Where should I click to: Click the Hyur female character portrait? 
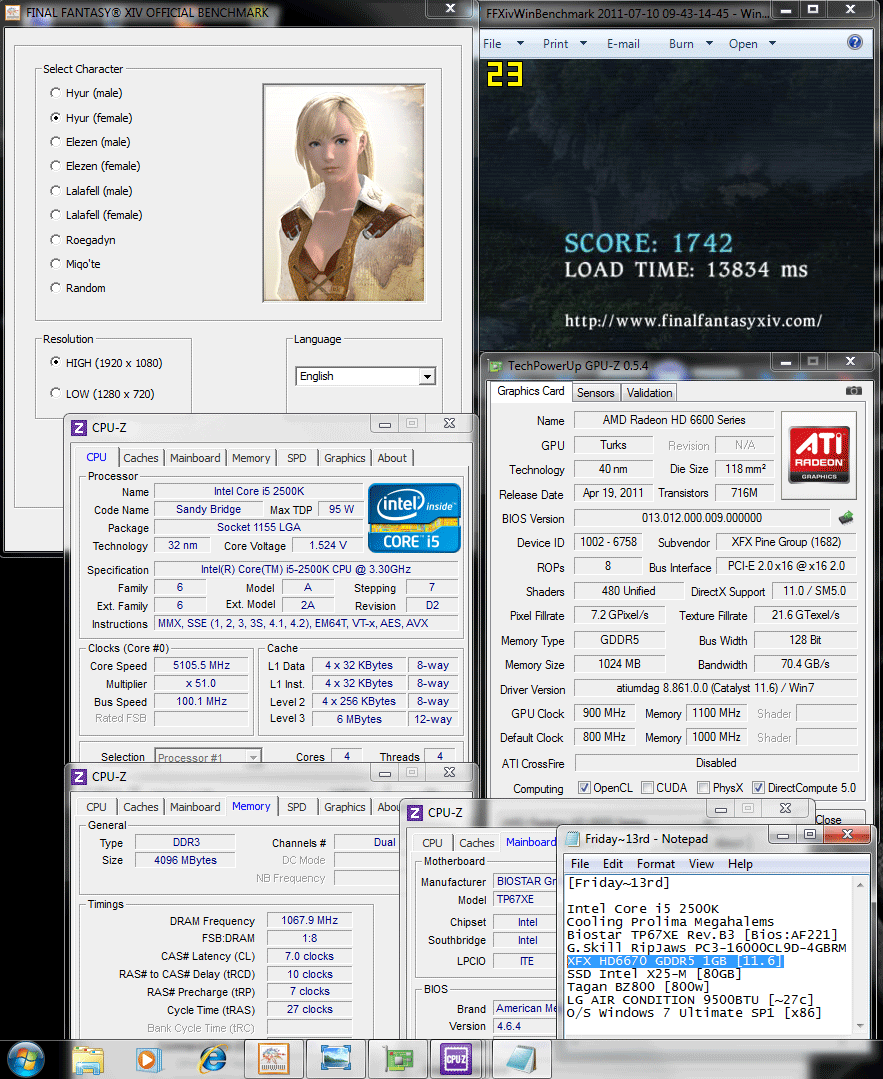[x=343, y=193]
